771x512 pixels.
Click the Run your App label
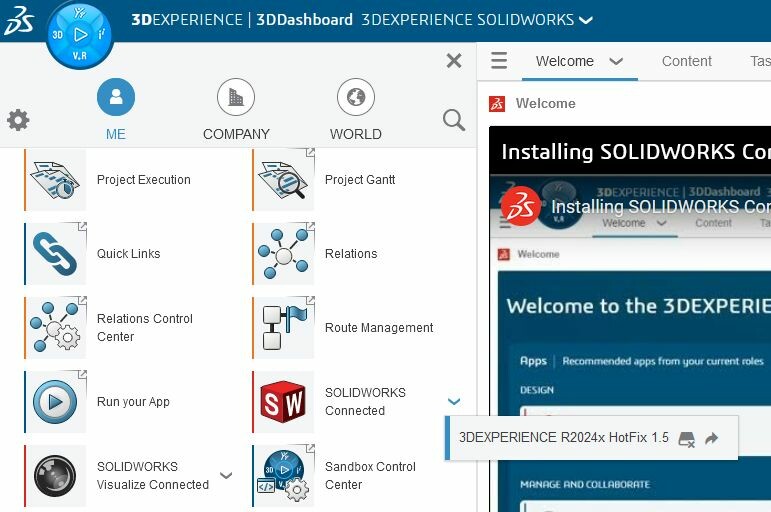click(133, 401)
